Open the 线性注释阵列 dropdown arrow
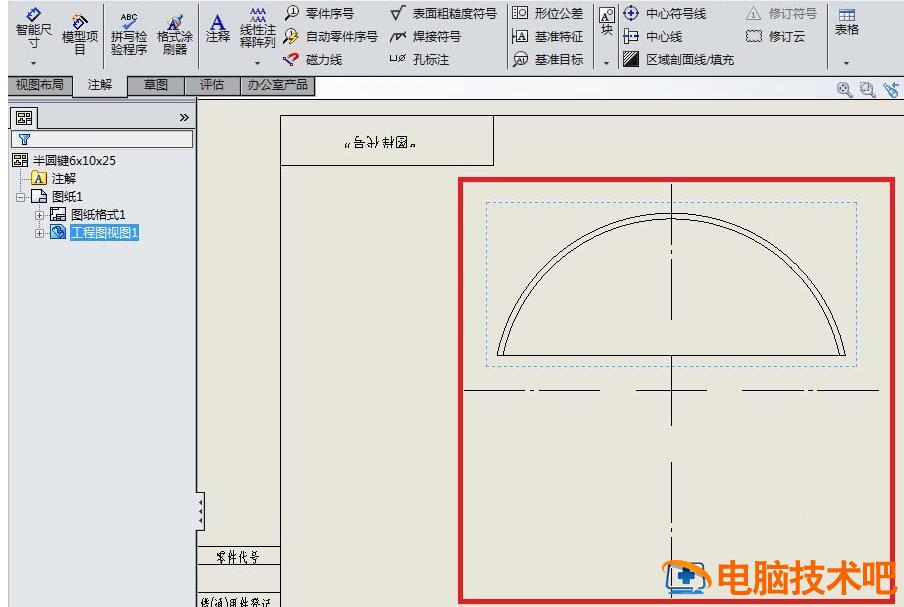The width and height of the screenshot is (904, 607). 257,63
